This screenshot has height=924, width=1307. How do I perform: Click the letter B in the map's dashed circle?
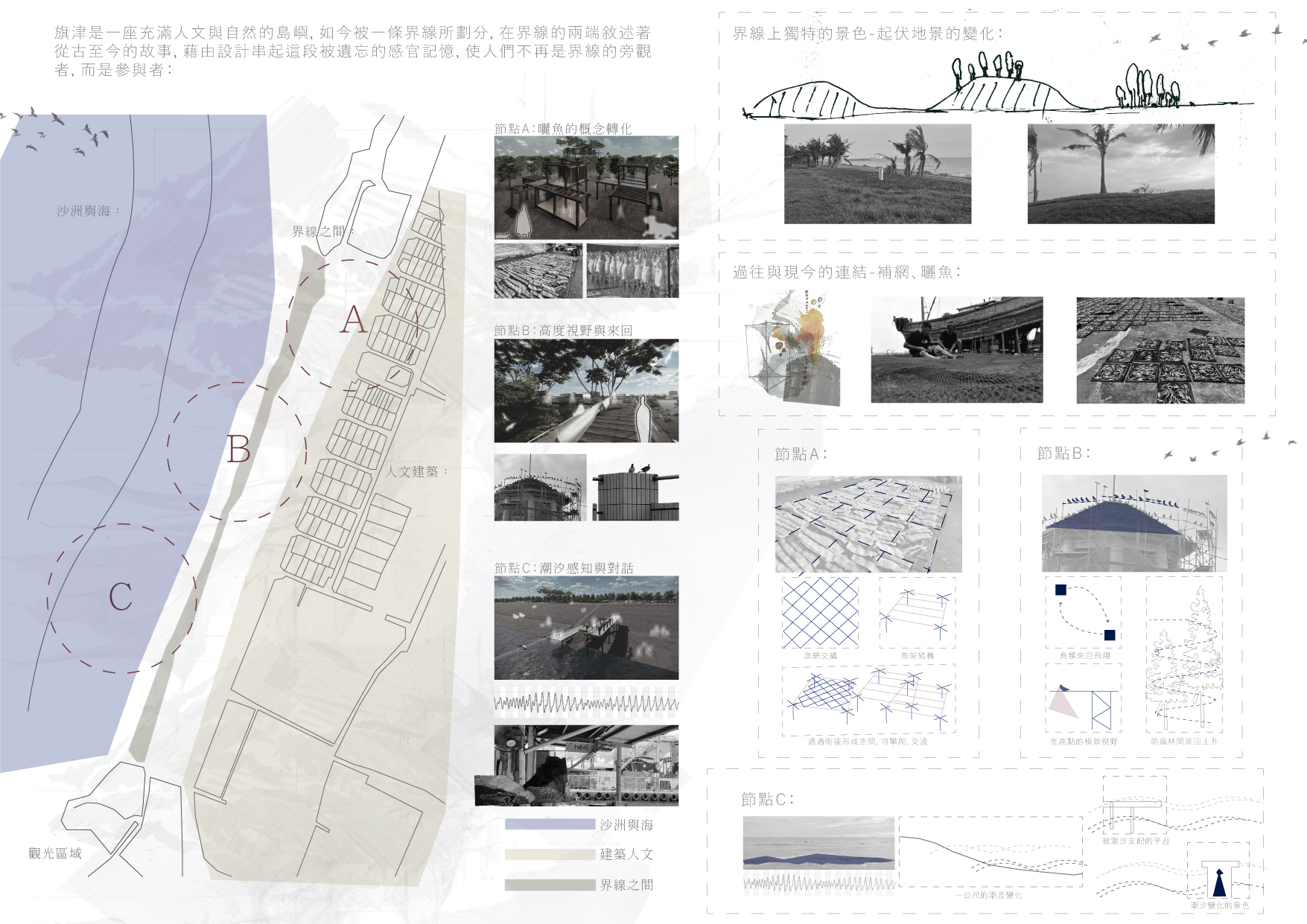tap(238, 449)
